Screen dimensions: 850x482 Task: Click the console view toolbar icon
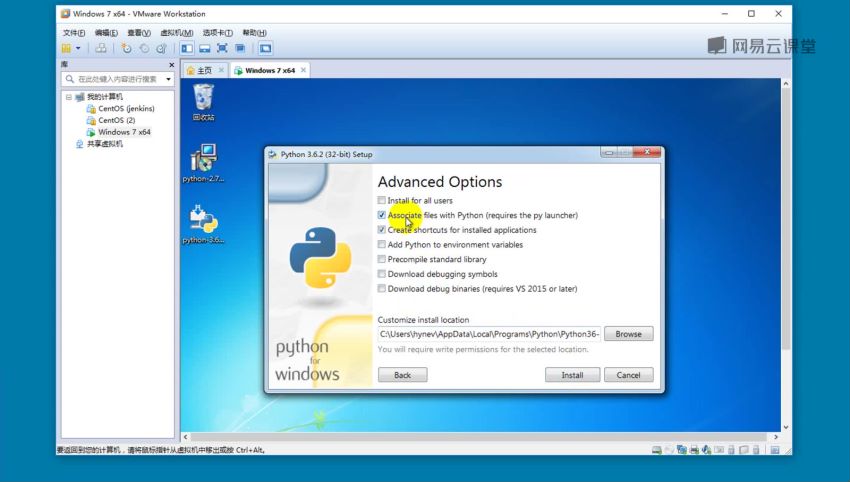[x=265, y=48]
